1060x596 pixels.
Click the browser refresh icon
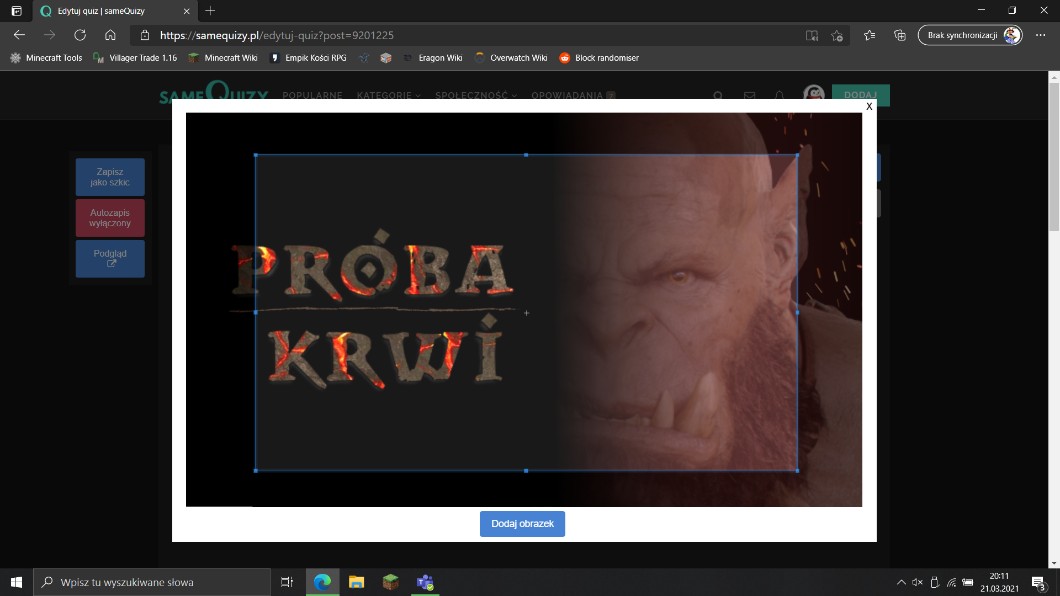tap(80, 35)
